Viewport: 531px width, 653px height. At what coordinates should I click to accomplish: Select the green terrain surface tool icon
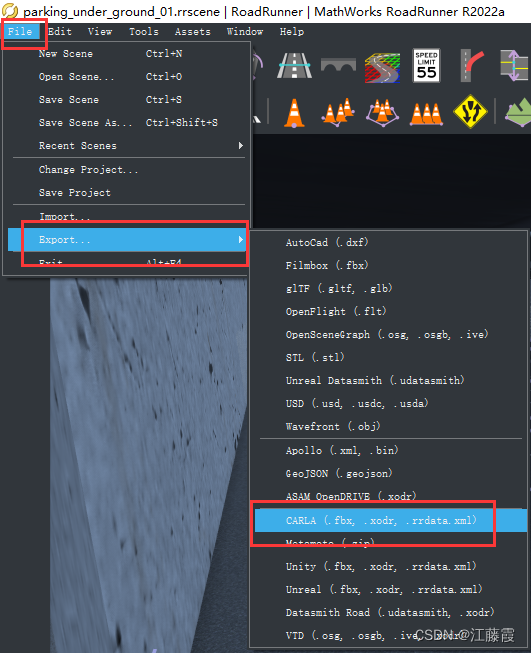[x=518, y=112]
